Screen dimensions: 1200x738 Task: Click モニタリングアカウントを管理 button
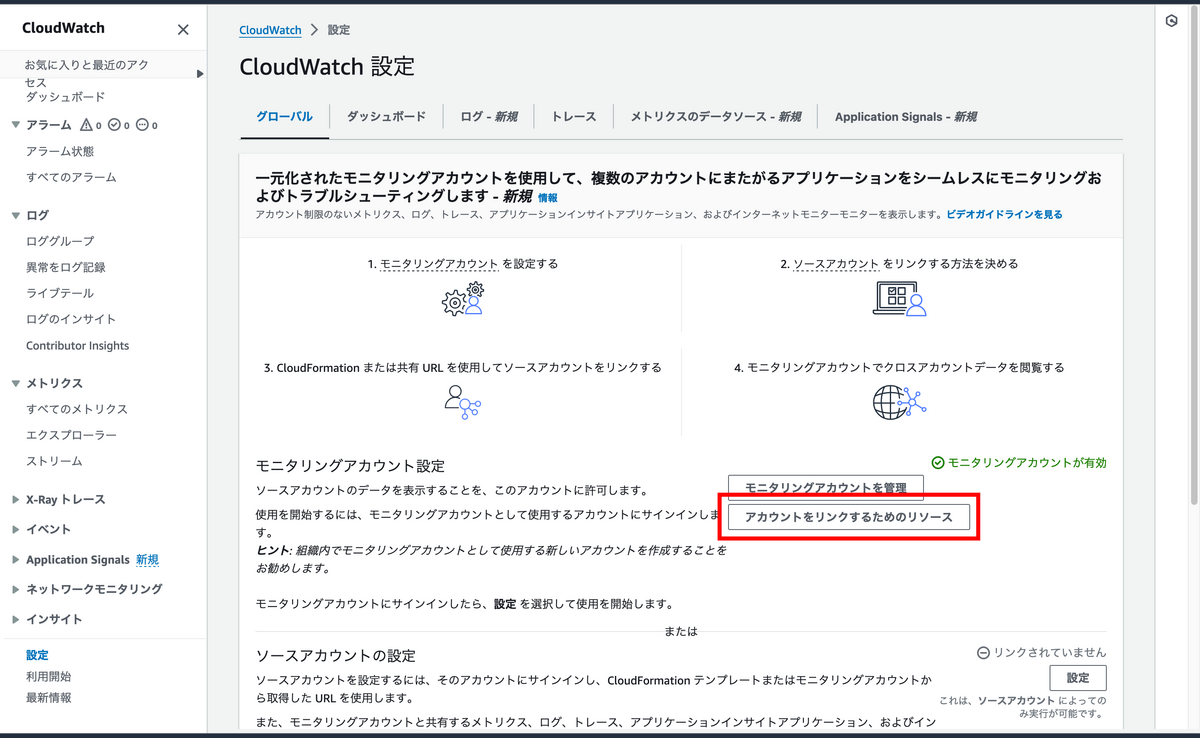[x=825, y=487]
